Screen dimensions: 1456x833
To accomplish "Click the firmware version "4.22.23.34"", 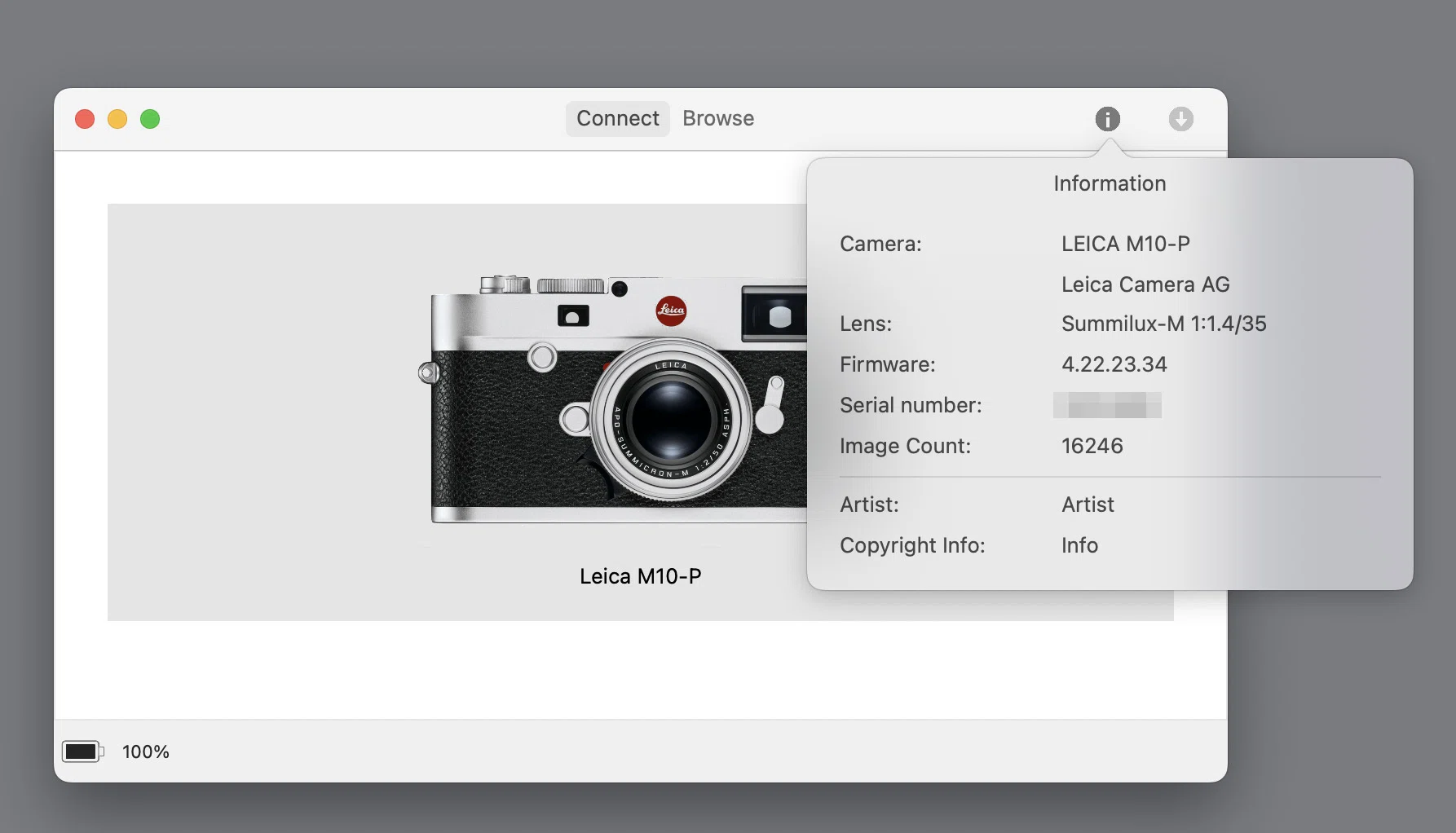I will pos(1114,364).
